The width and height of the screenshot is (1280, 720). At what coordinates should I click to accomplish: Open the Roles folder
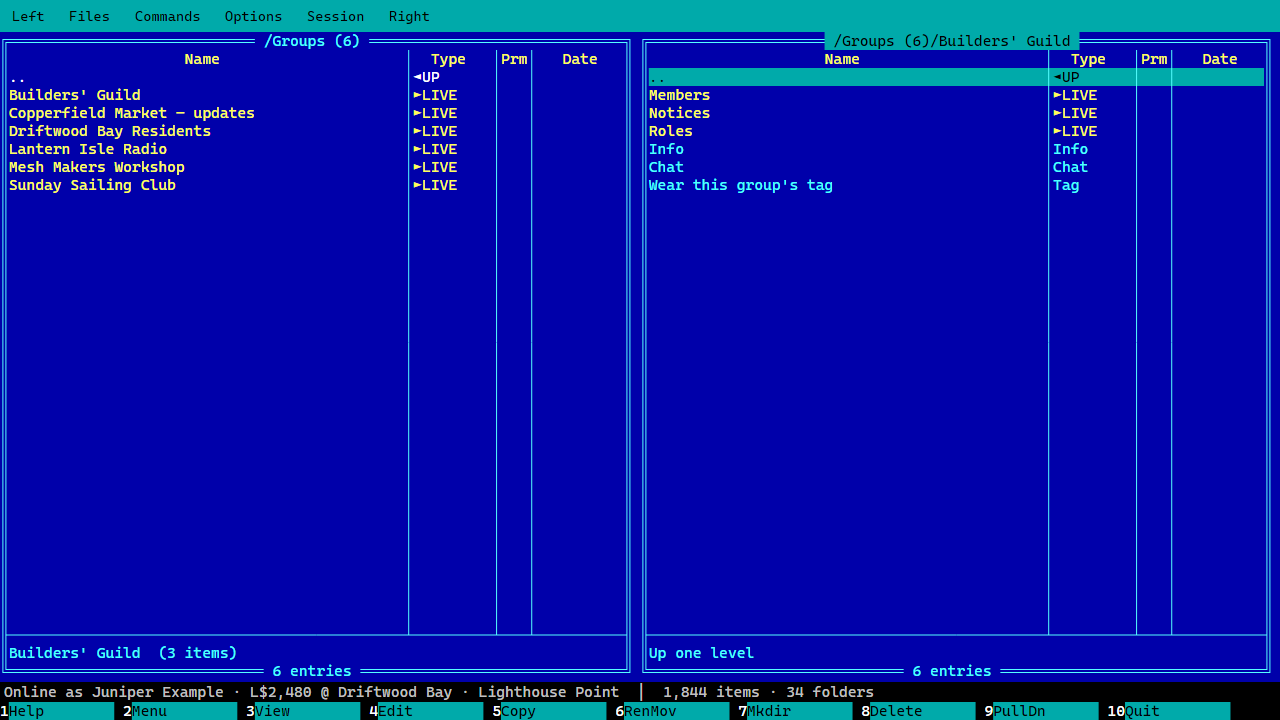956,131
